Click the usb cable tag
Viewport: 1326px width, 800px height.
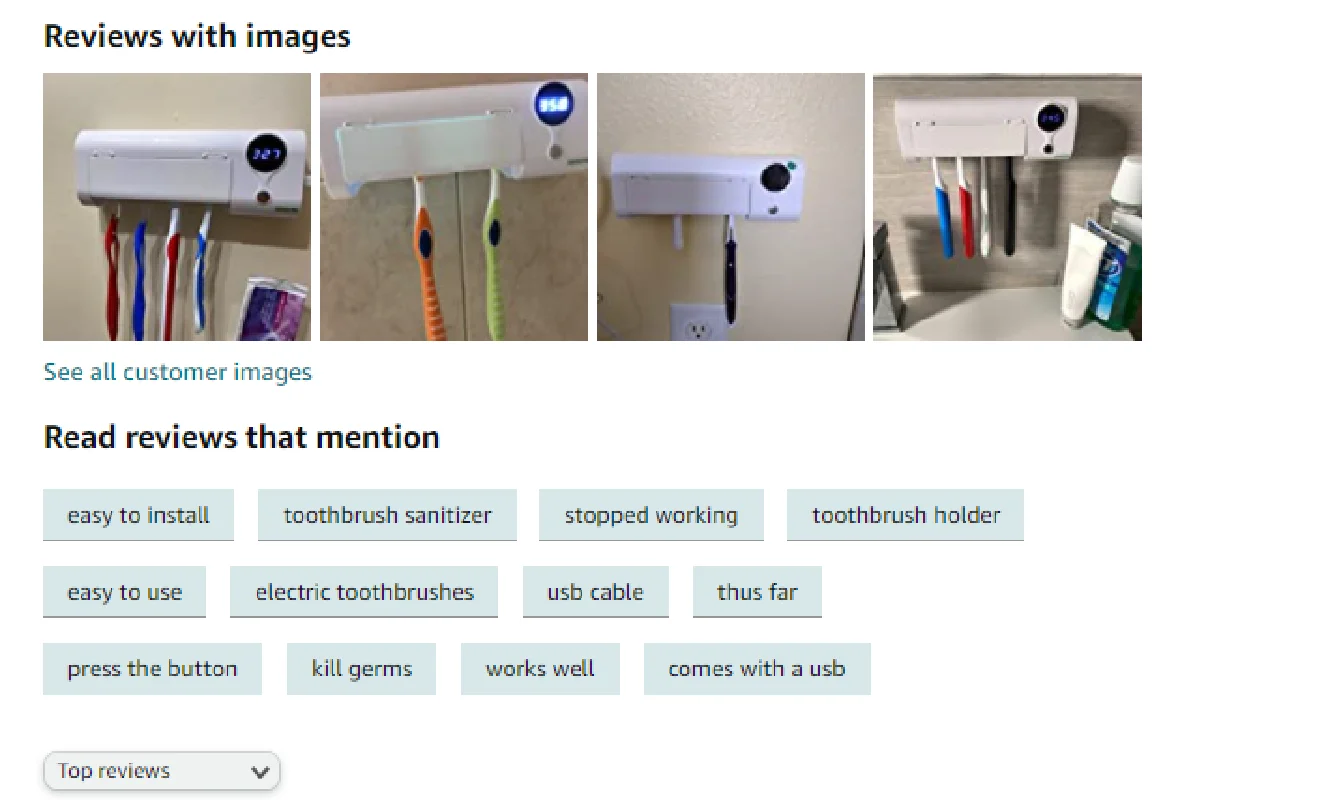point(595,592)
